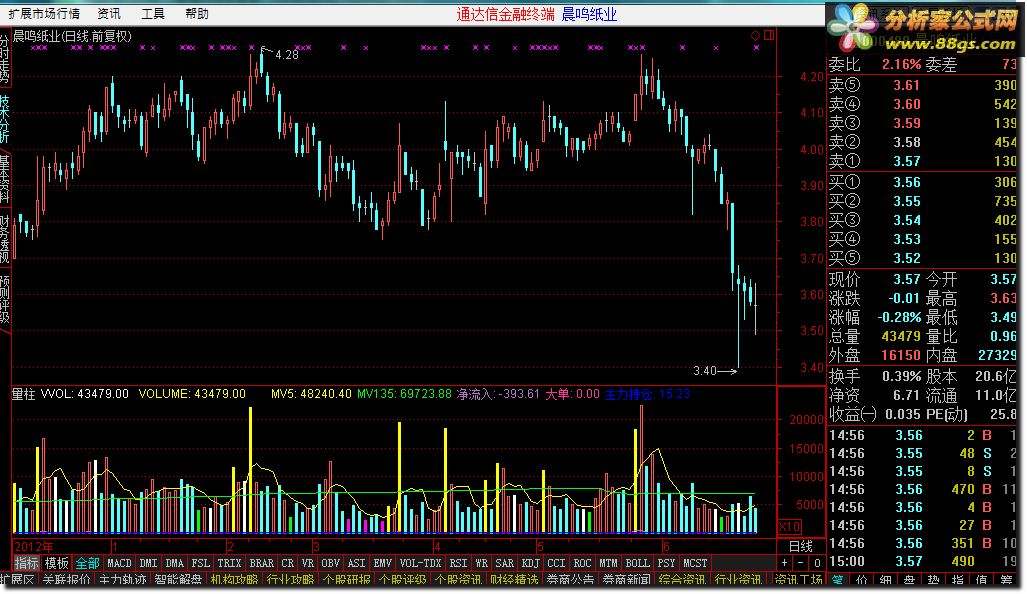Choose the MCST indicator

695,563
